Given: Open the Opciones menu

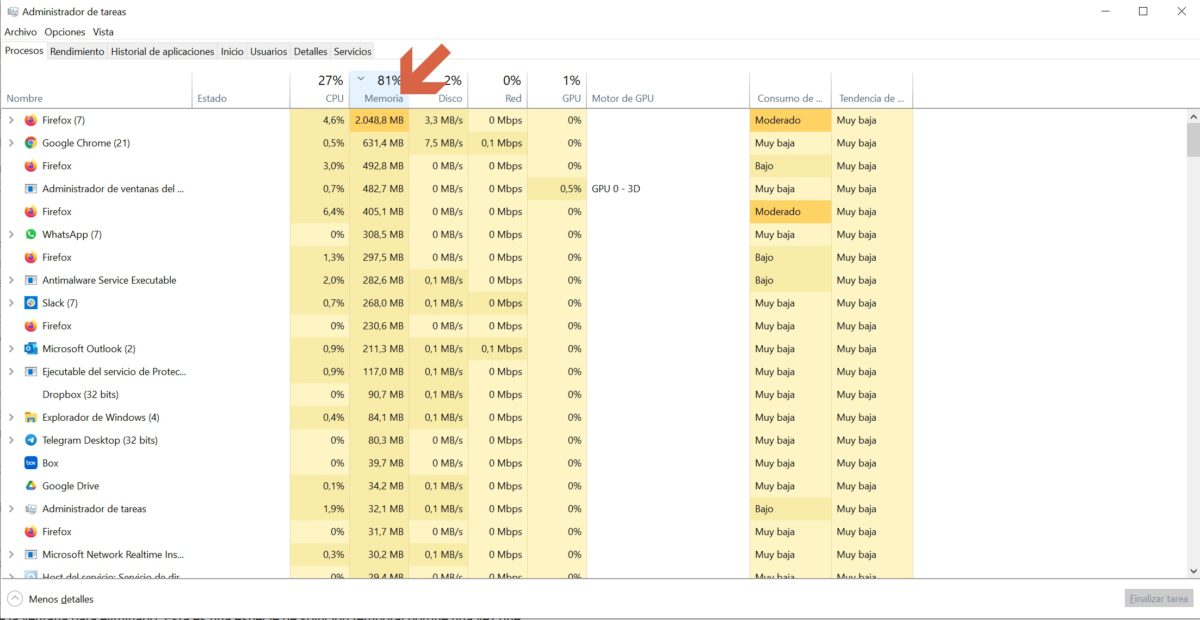Looking at the screenshot, I should pos(64,32).
